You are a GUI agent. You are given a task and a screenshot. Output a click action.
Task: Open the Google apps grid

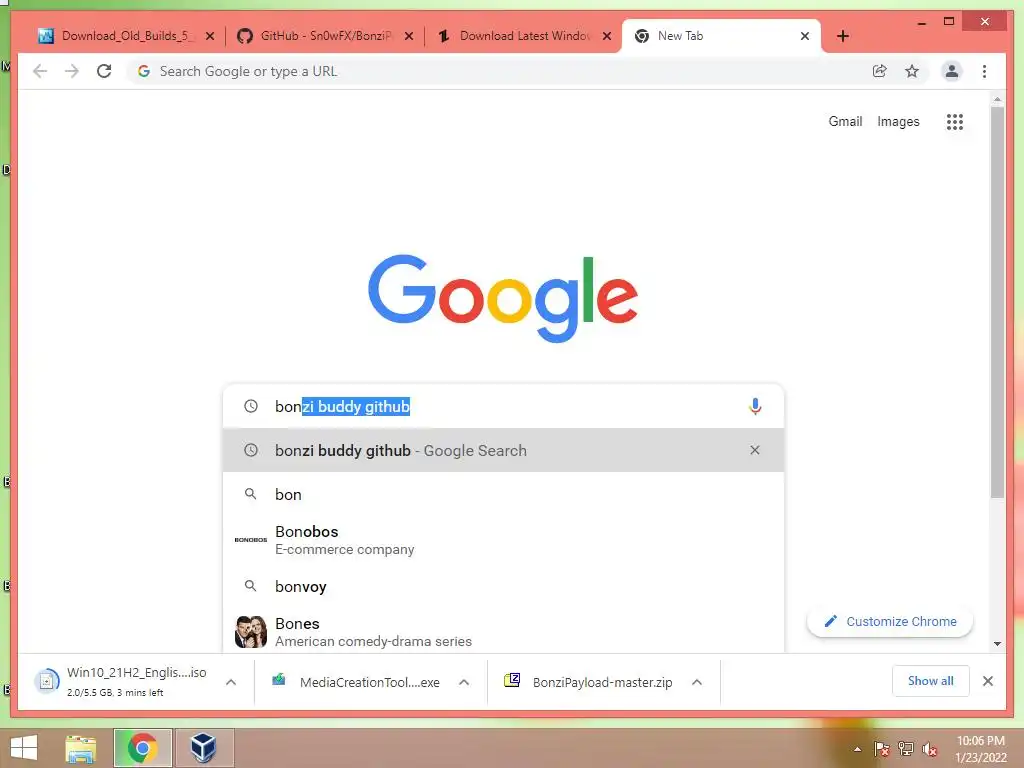(x=955, y=121)
